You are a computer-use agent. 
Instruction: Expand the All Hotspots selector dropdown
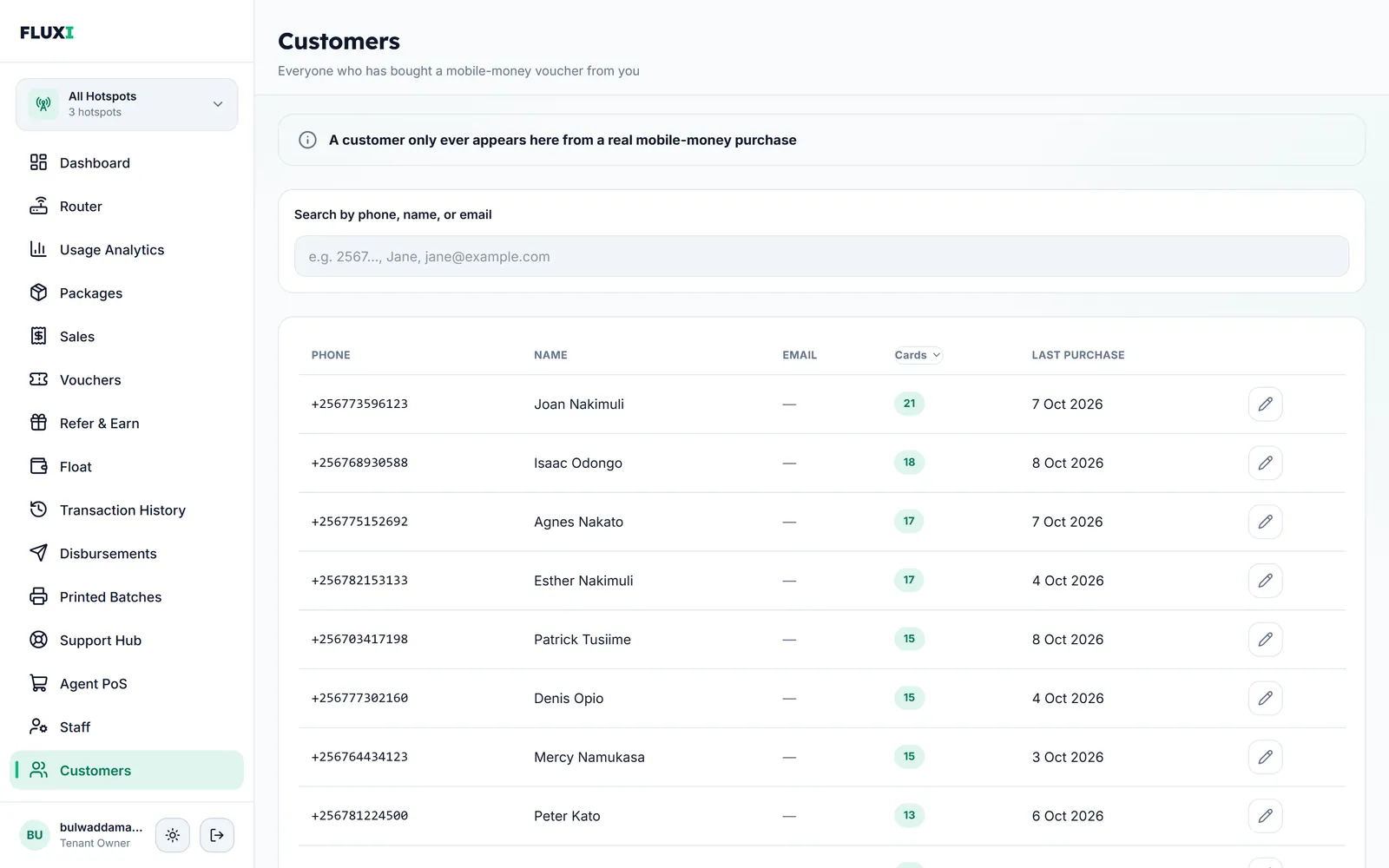pos(127,104)
